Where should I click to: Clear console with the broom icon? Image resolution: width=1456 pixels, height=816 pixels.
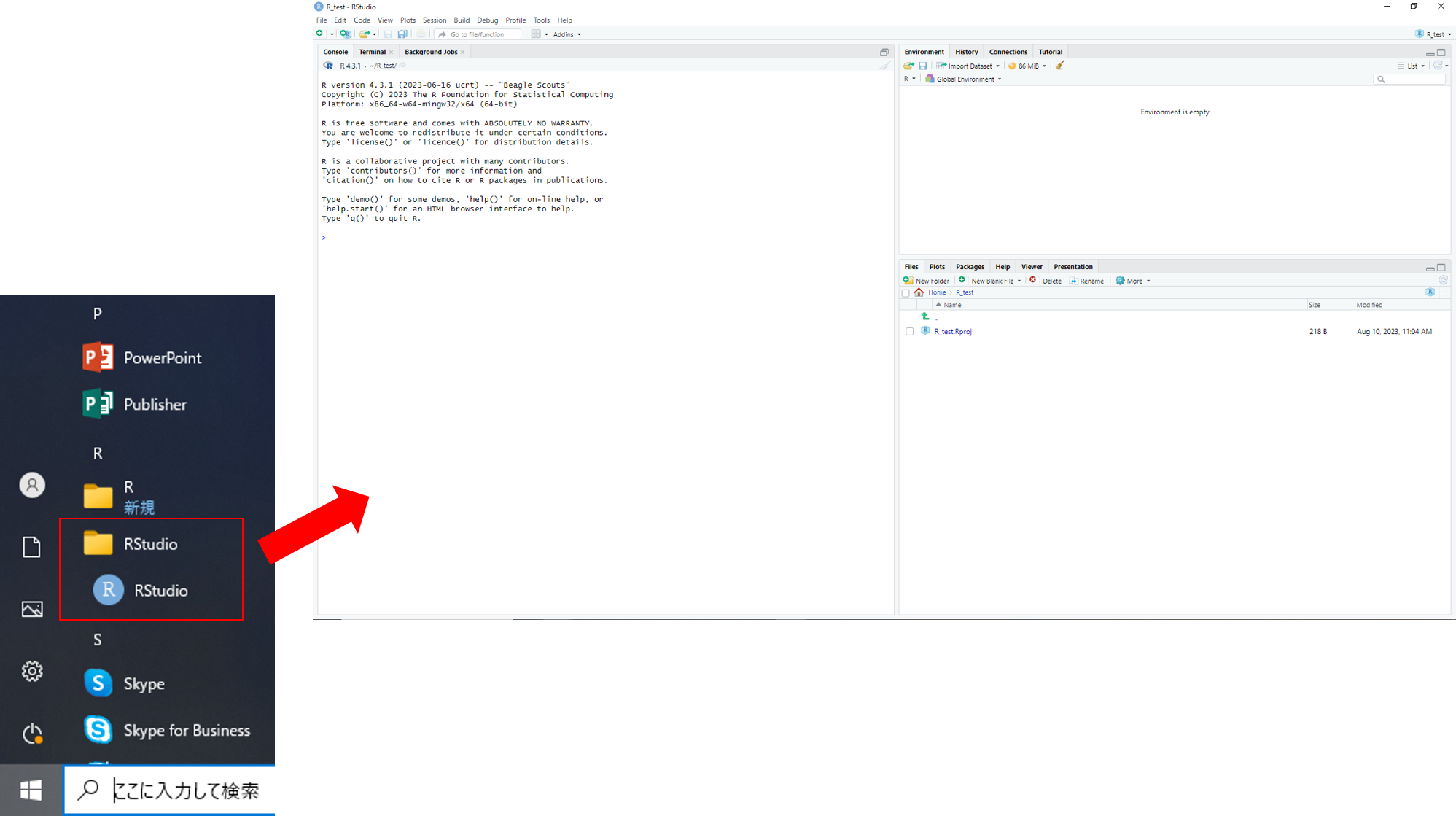pos(885,66)
